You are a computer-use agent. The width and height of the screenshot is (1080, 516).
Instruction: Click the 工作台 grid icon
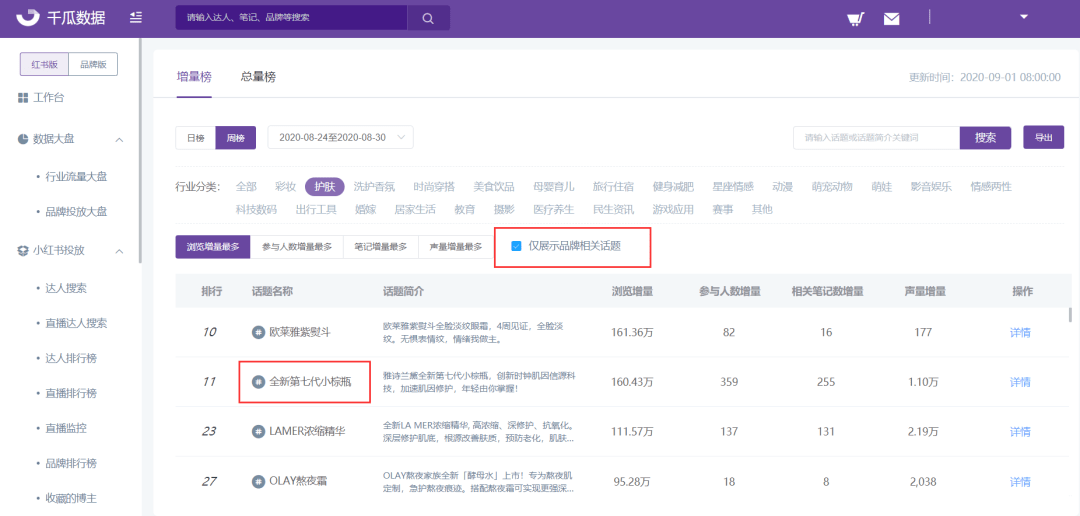coord(23,98)
